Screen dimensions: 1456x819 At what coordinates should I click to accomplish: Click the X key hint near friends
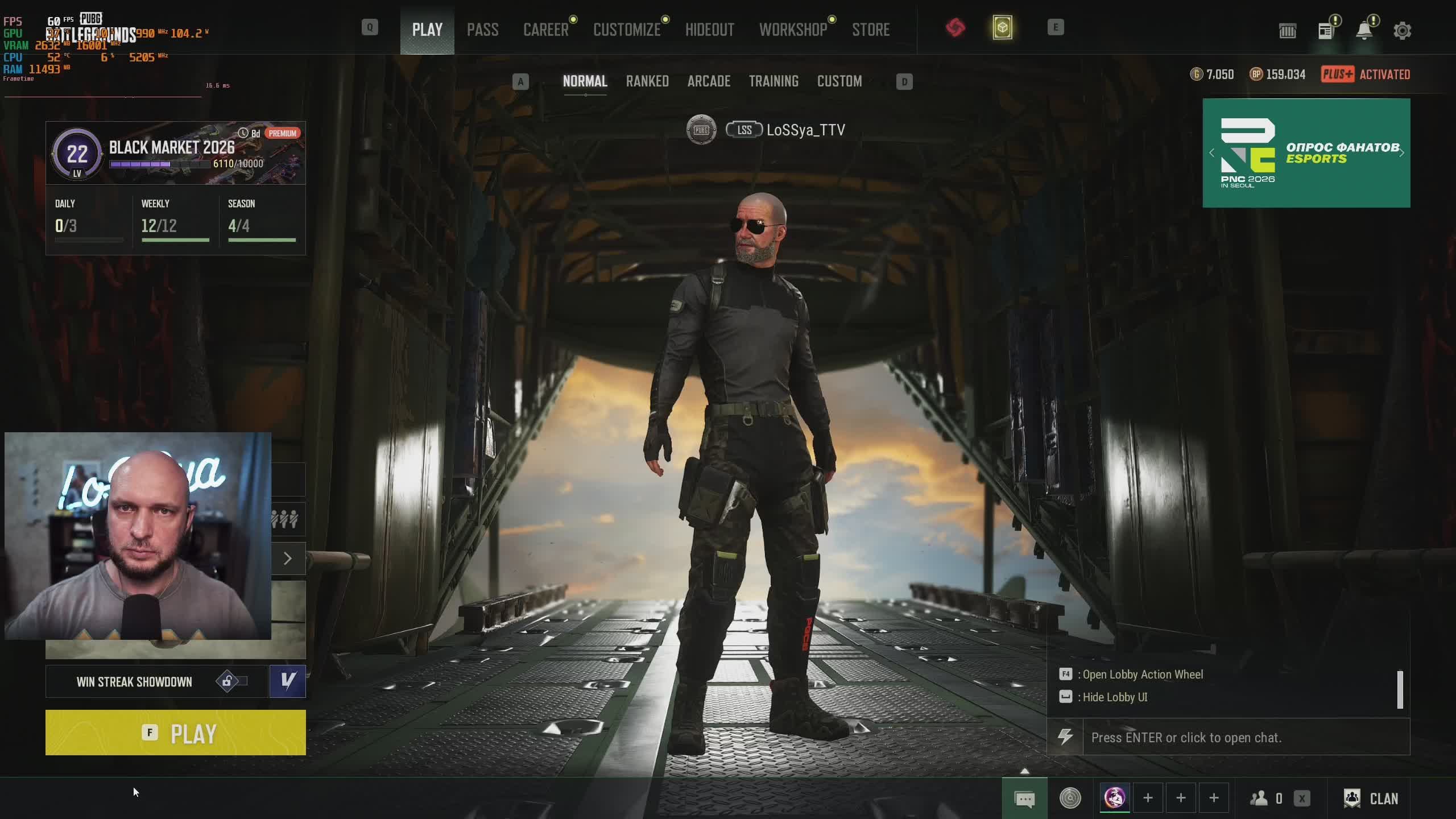coord(1302,799)
